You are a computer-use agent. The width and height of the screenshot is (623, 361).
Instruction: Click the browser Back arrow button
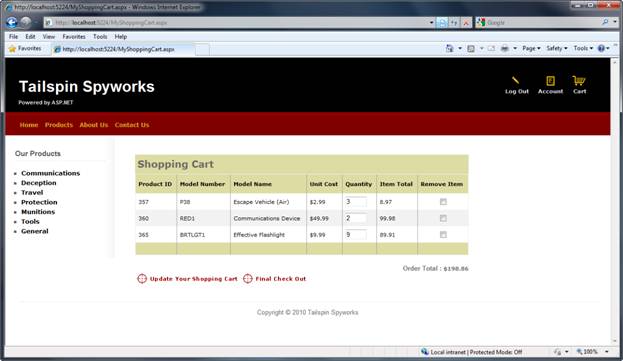pos(12,23)
